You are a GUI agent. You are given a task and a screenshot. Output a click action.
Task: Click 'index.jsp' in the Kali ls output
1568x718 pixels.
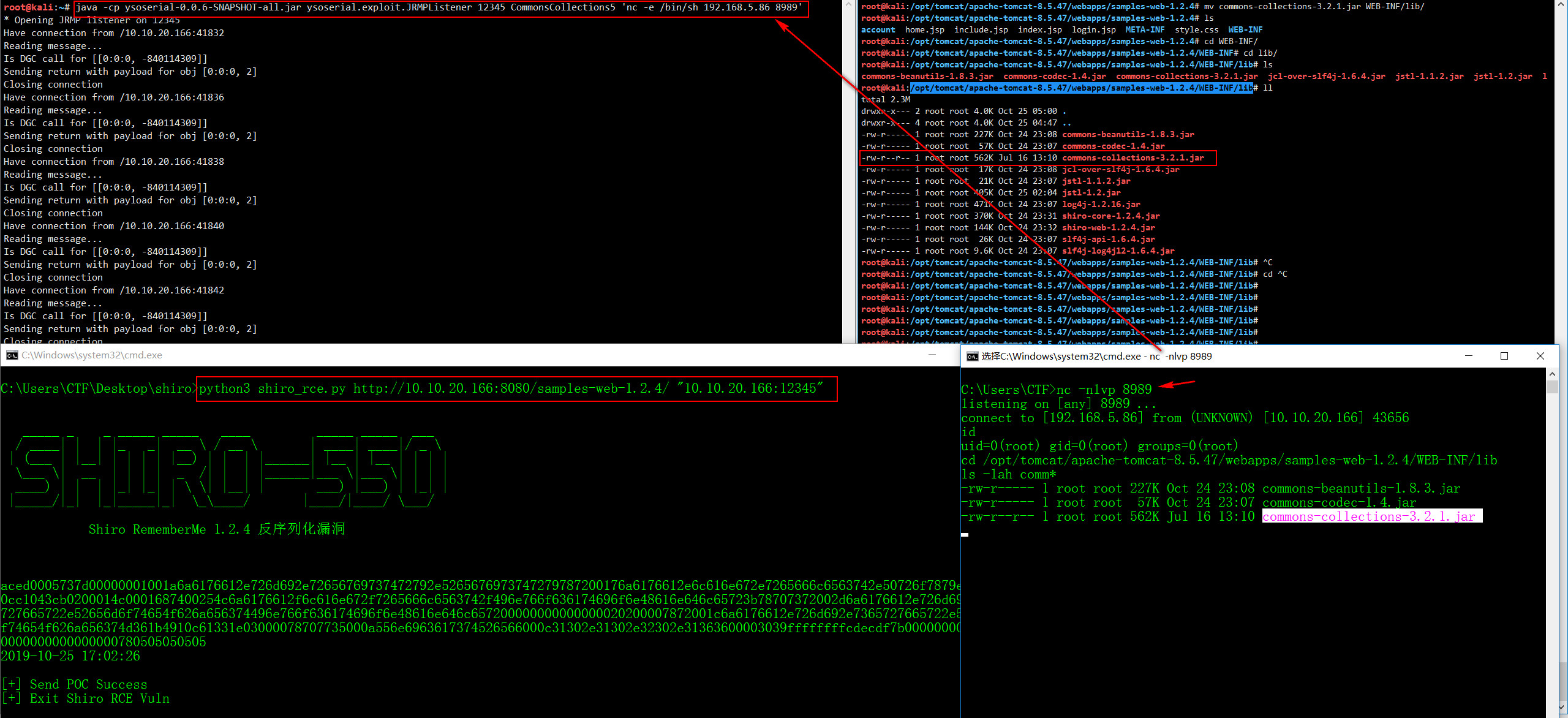tap(1040, 30)
